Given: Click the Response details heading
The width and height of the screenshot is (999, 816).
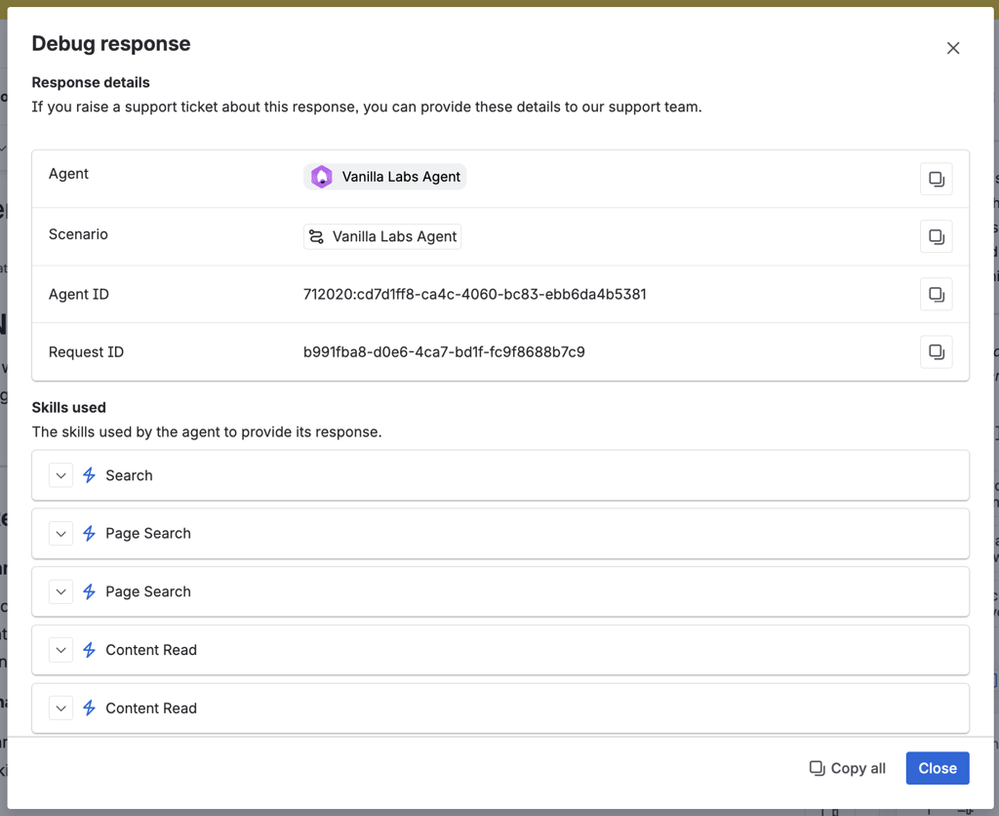Looking at the screenshot, I should [x=90, y=83].
